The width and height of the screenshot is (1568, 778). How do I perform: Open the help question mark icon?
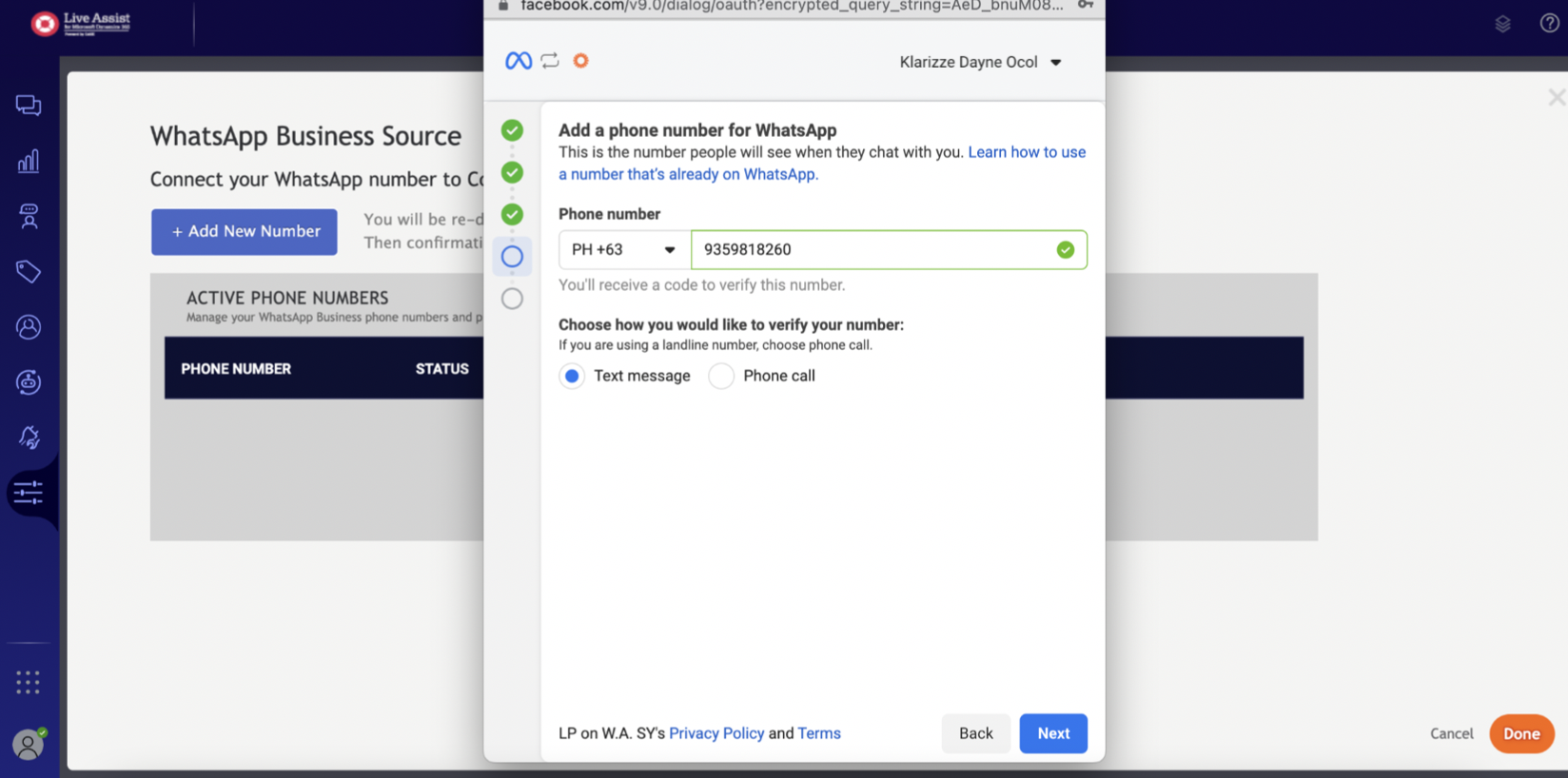pos(1549,24)
